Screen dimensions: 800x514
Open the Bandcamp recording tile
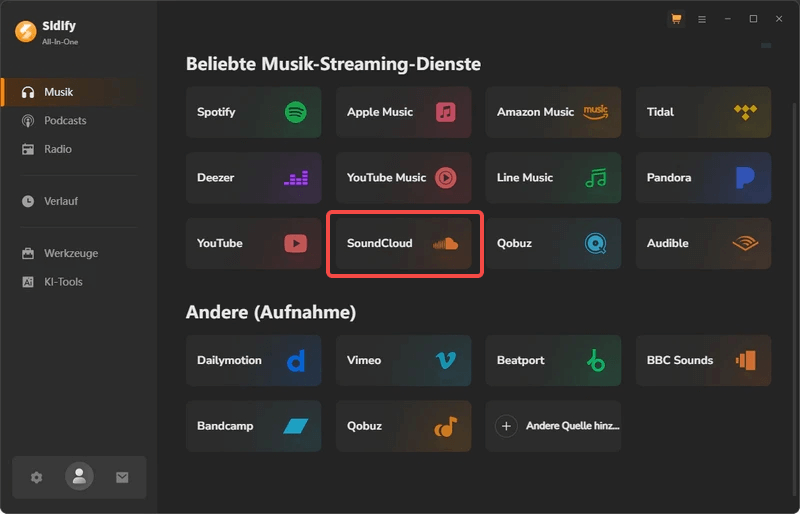pyautogui.click(x=253, y=426)
